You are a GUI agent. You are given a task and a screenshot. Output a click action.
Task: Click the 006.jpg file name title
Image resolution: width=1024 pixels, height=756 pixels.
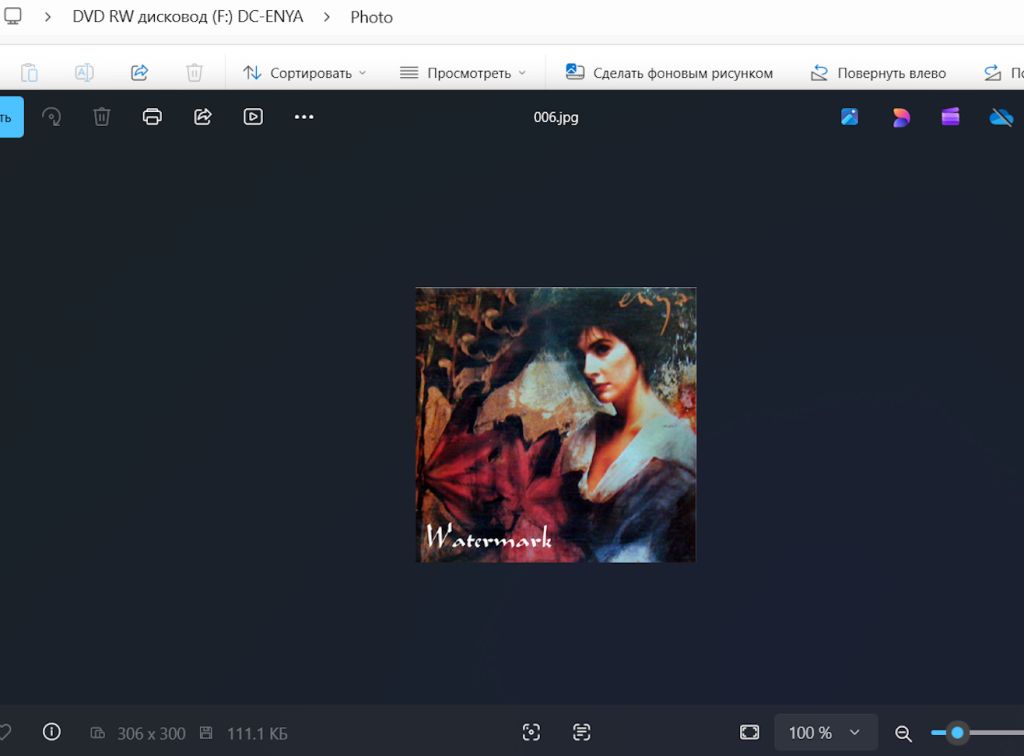[556, 118]
